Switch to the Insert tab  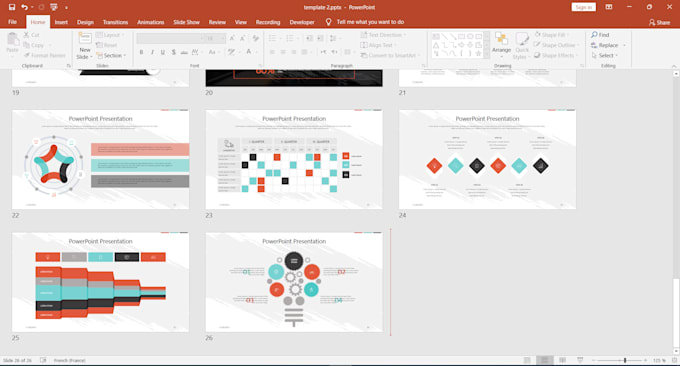[61, 22]
